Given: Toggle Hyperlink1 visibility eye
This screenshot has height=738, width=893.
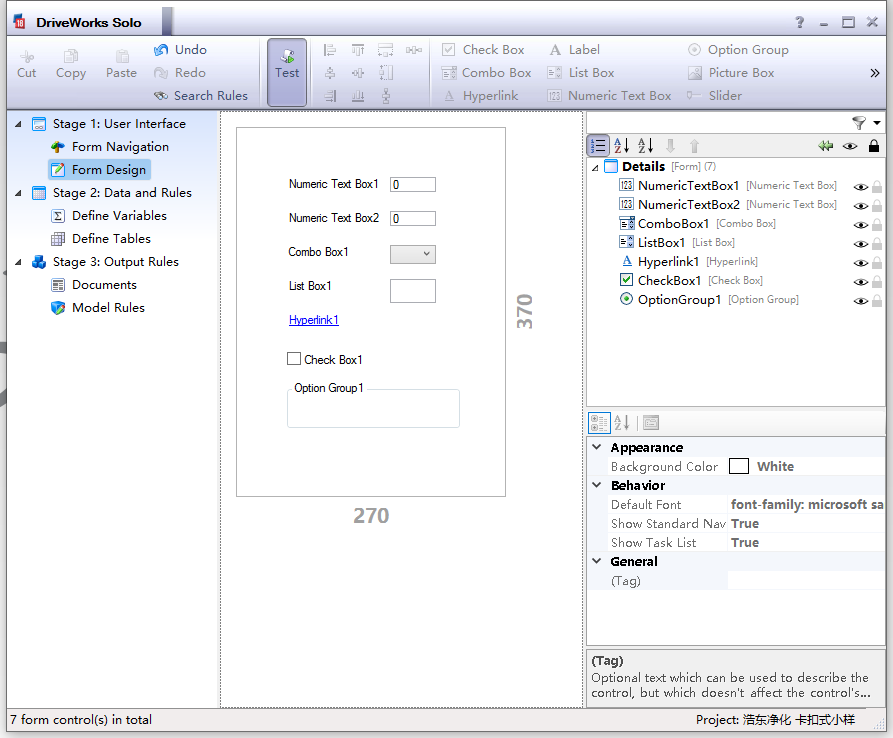Looking at the screenshot, I should 861,263.
